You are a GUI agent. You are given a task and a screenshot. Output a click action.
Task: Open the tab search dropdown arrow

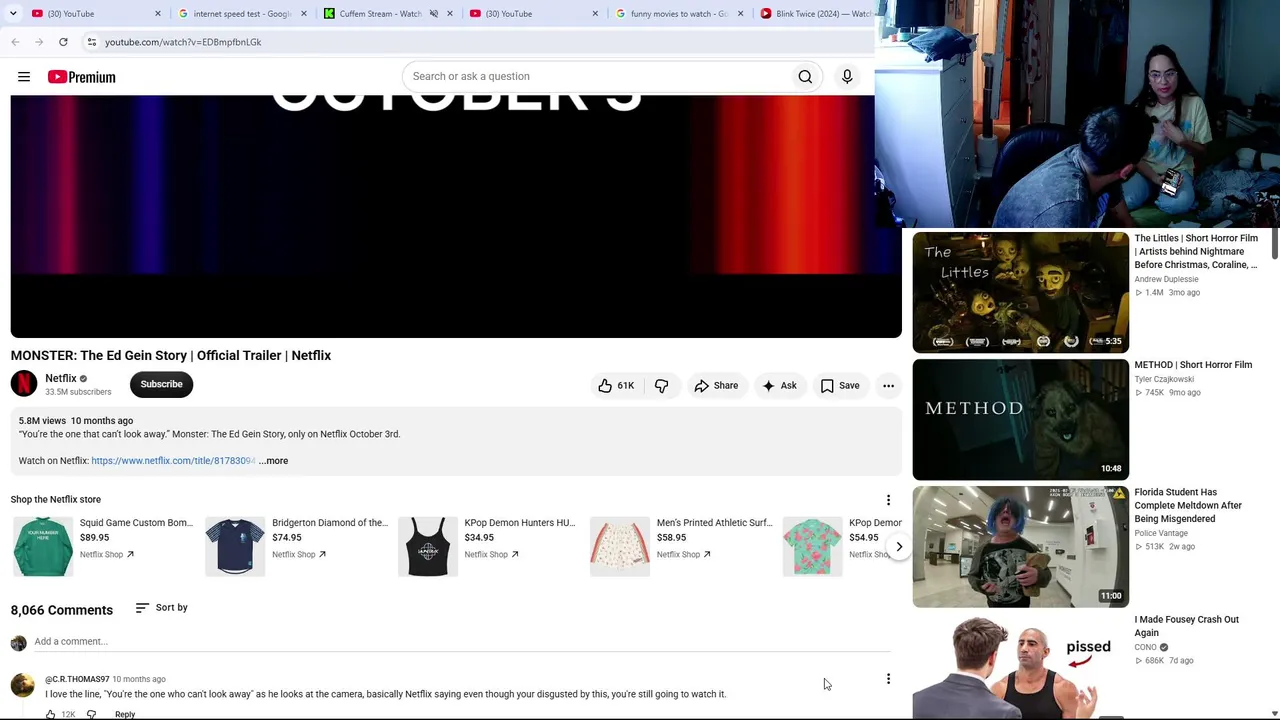[13, 13]
